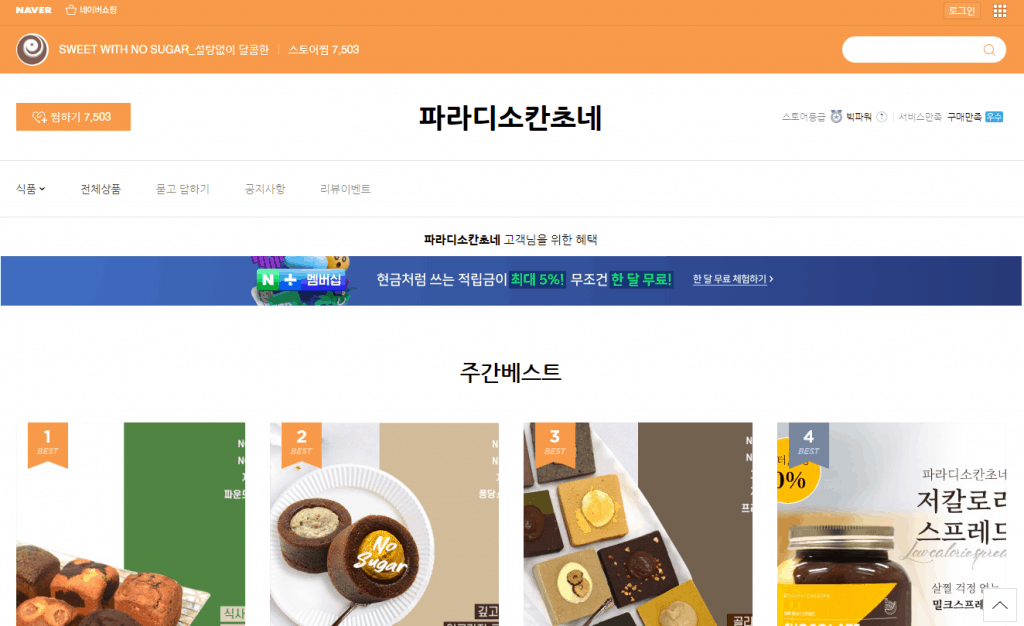The height and width of the screenshot is (626, 1024).
Task: Click the 로그인 button
Action: pos(961,10)
